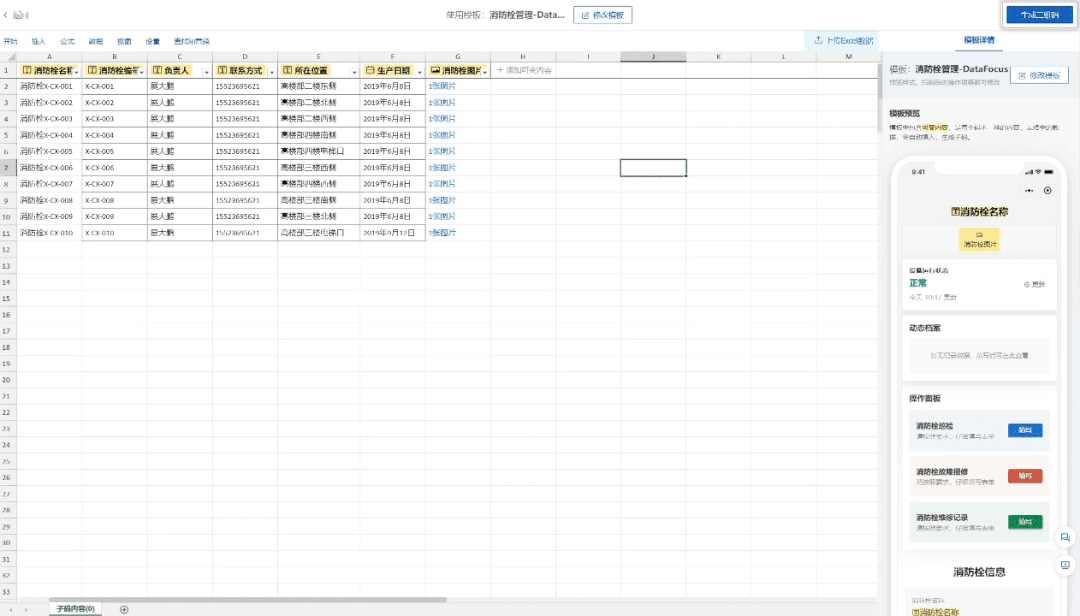Open the 公式 (Formula) menu
The height and width of the screenshot is (616, 1080).
click(67, 41)
